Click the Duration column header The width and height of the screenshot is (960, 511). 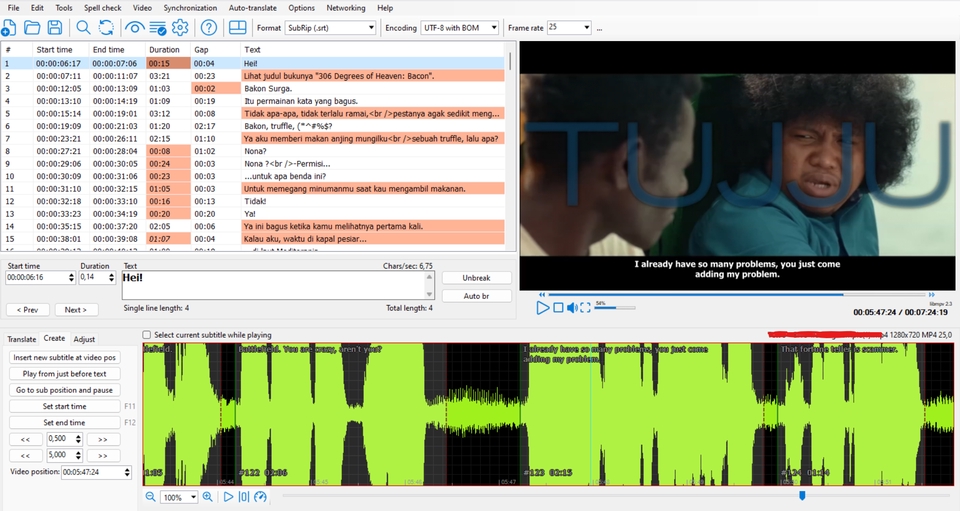168,50
